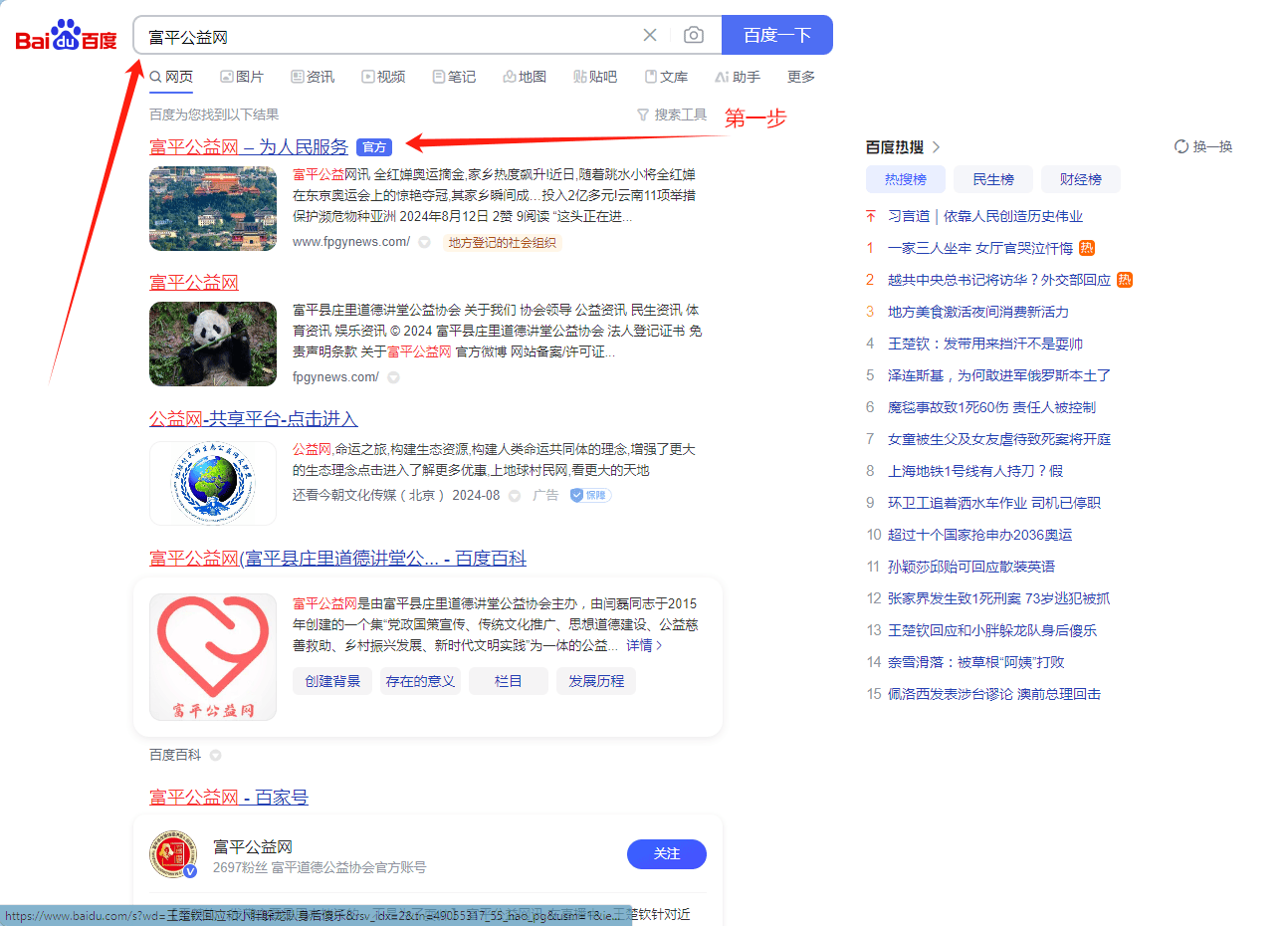Open hot search 张家界发生致1死刑案
Screen dimensions: 1288x926
coord(998,598)
